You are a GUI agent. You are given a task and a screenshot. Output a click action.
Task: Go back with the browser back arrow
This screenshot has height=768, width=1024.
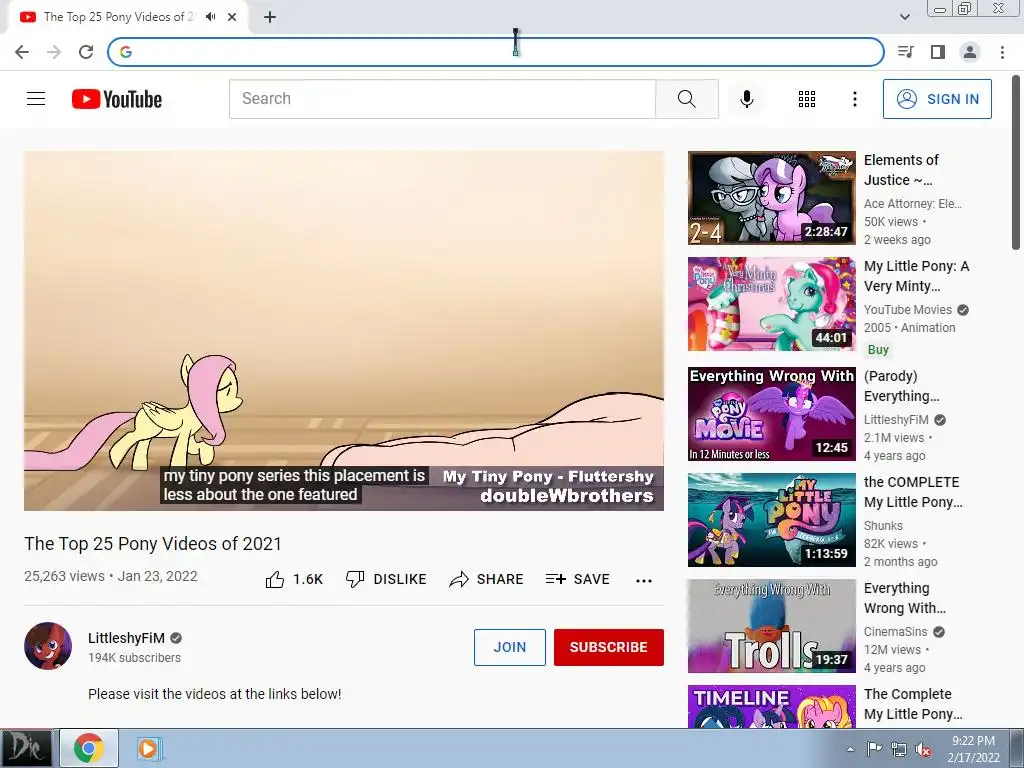(22, 52)
